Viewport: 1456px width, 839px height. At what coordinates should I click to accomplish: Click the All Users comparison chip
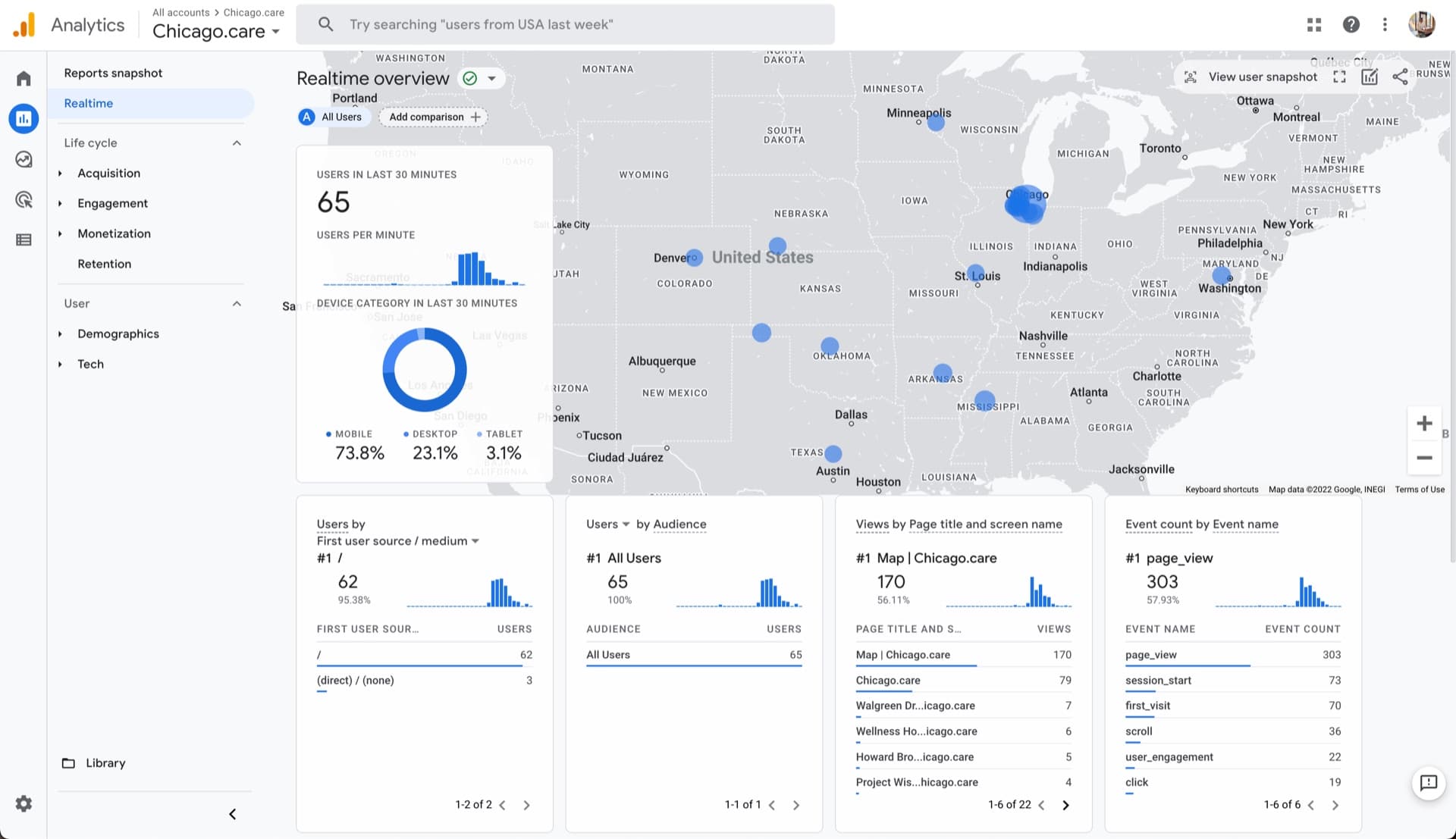(332, 117)
